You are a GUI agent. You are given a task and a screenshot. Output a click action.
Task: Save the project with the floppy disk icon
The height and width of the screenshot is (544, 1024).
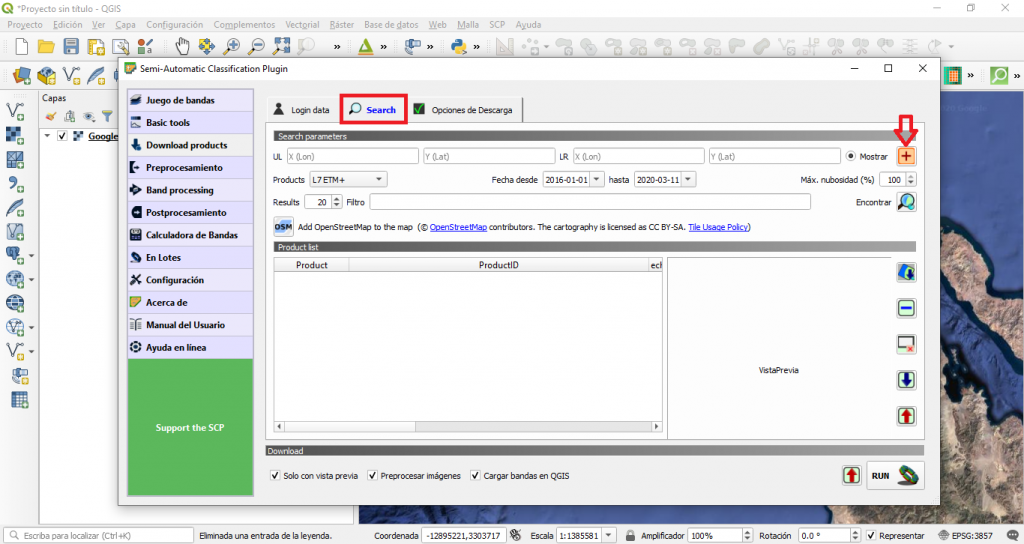pos(71,46)
